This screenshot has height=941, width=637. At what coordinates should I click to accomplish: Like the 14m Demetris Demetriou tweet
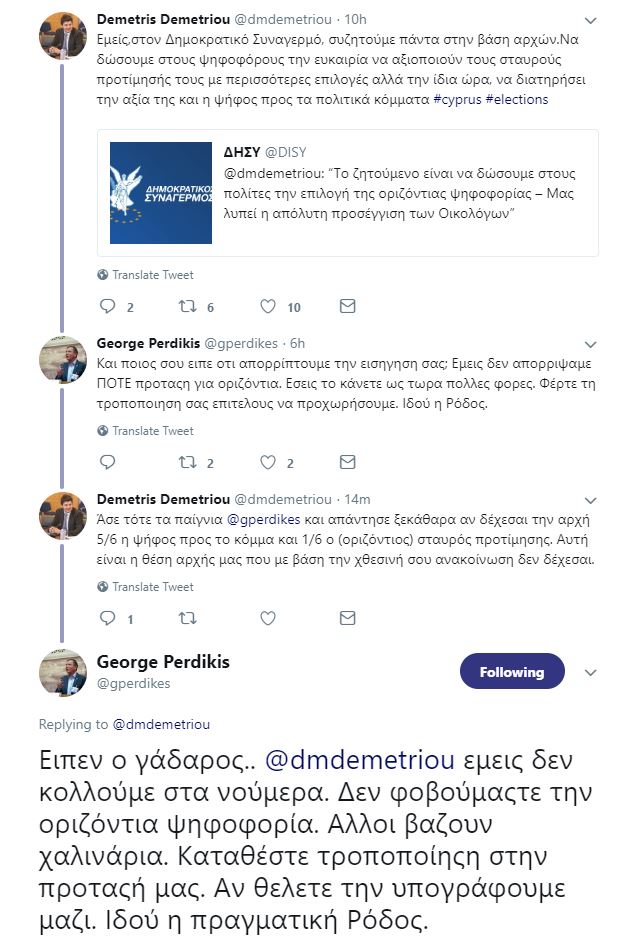[x=268, y=619]
